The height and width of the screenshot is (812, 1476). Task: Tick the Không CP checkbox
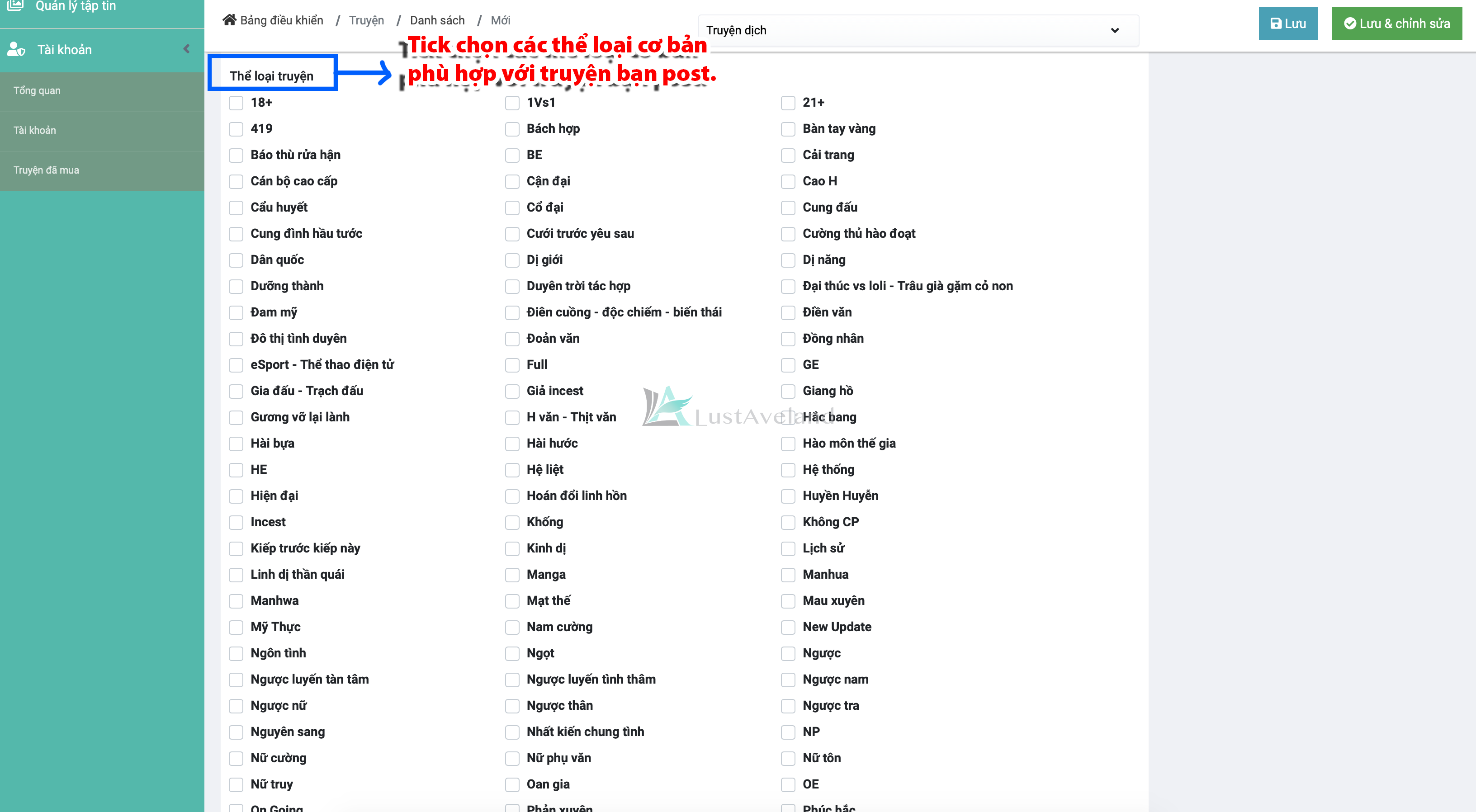pos(789,522)
